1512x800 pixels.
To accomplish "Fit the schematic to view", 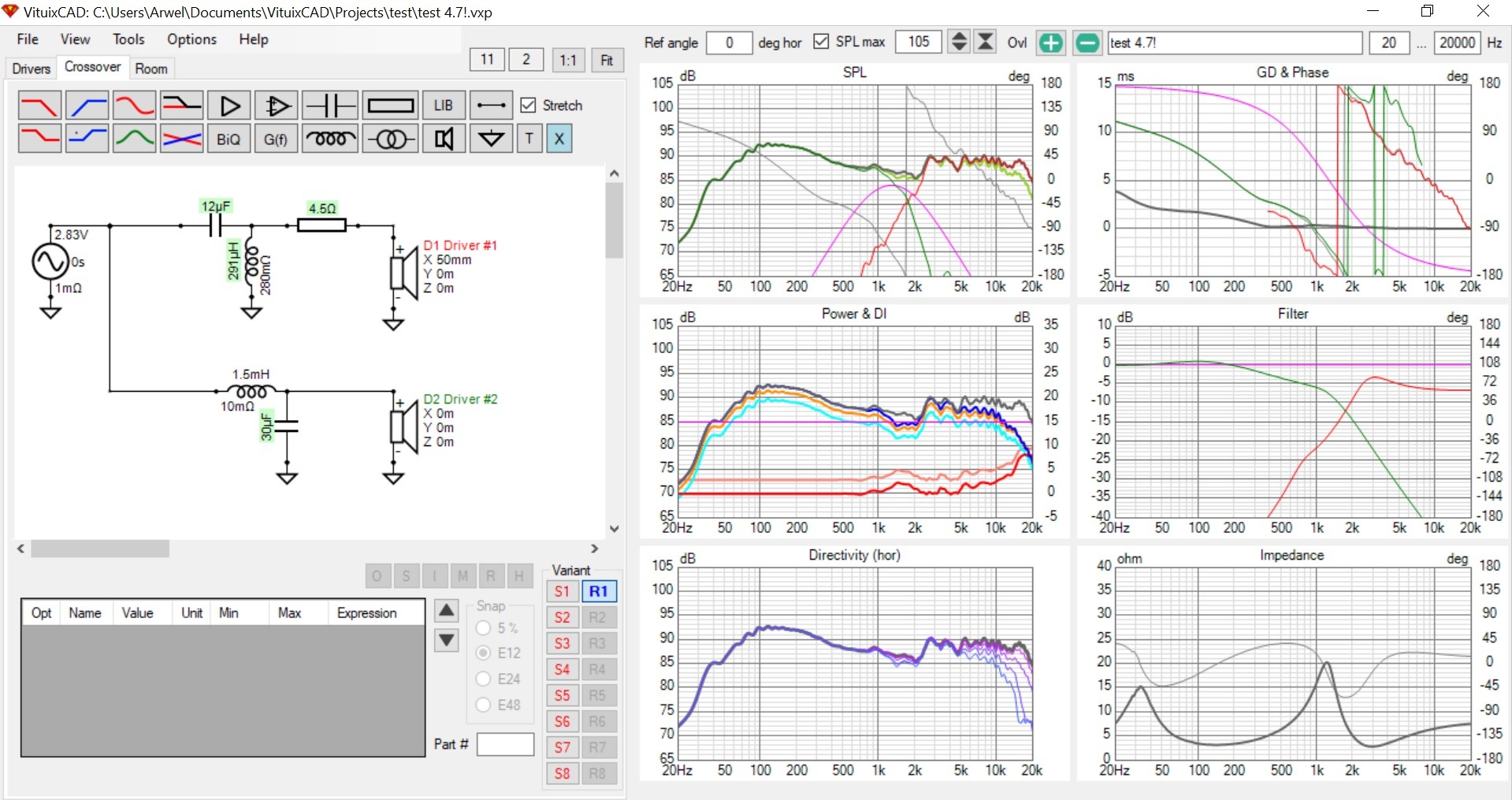I will [607, 60].
